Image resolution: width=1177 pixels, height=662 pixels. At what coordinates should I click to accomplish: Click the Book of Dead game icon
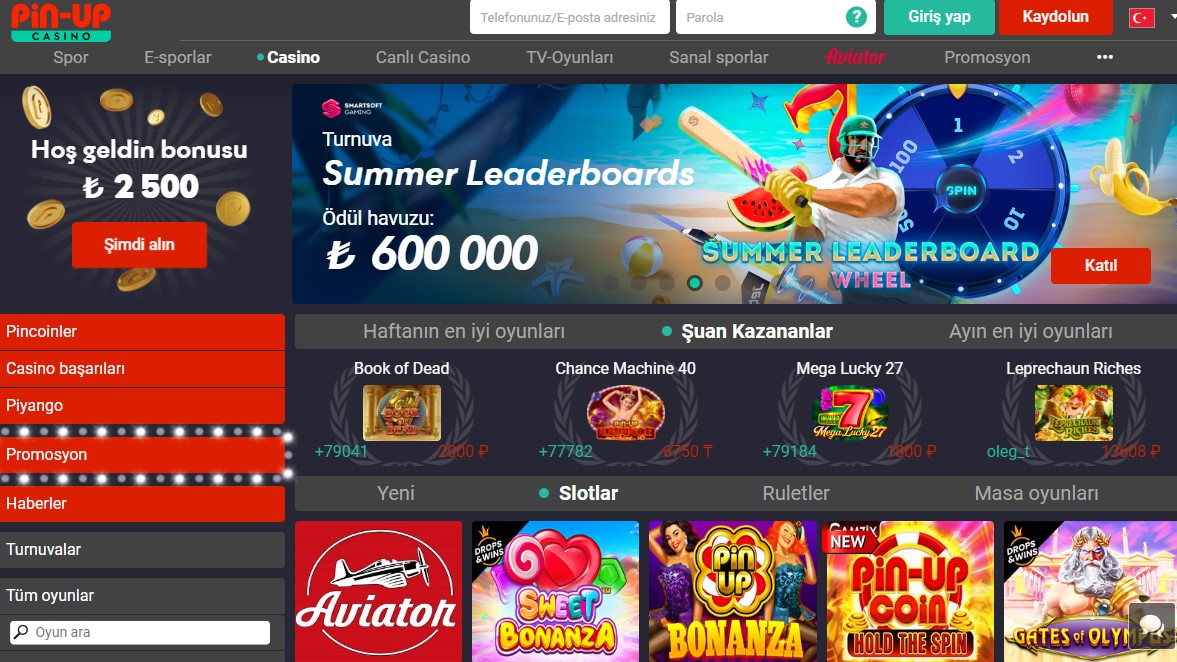(x=402, y=412)
